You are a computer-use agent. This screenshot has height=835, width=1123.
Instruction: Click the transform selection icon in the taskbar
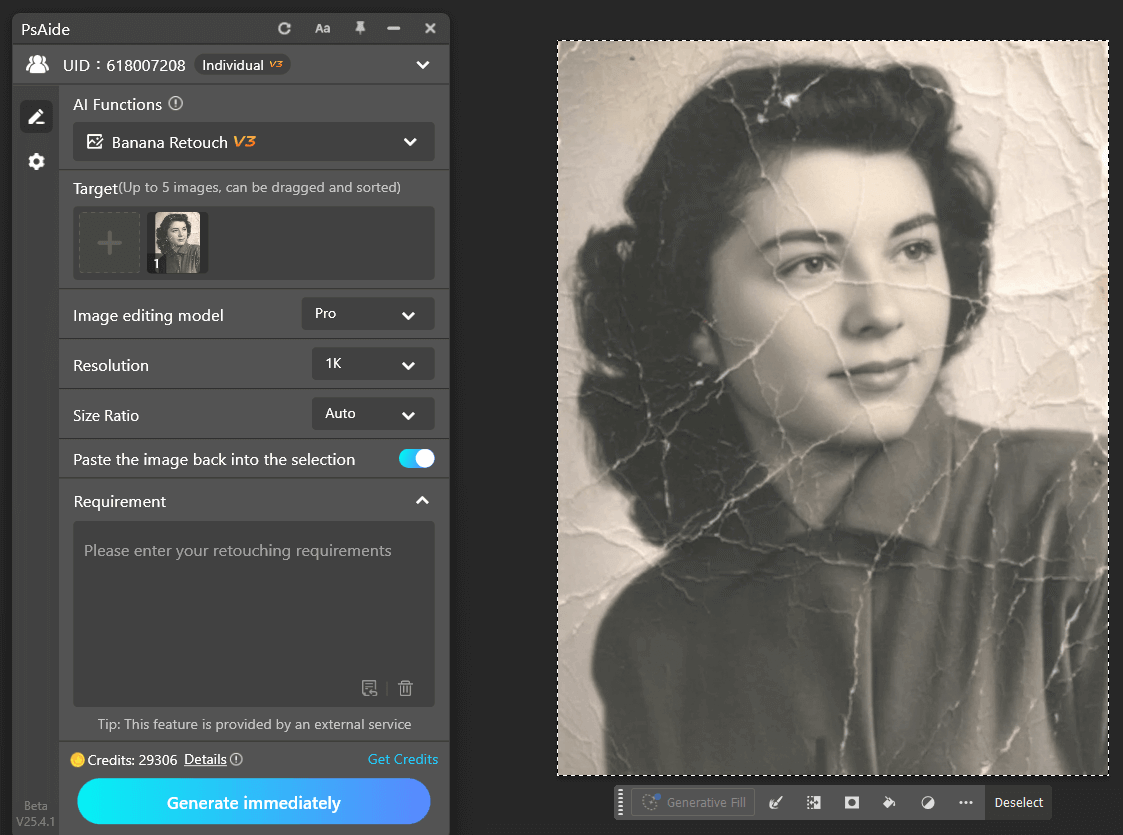point(813,802)
